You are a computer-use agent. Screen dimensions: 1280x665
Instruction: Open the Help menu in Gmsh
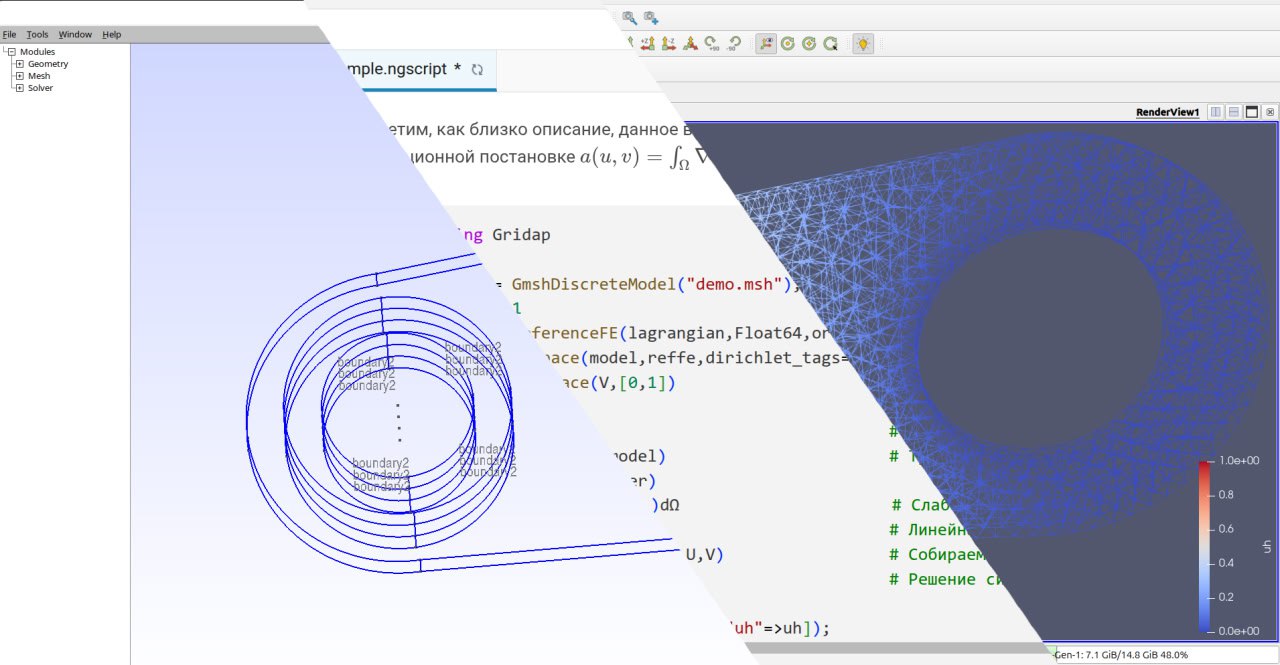pos(112,34)
